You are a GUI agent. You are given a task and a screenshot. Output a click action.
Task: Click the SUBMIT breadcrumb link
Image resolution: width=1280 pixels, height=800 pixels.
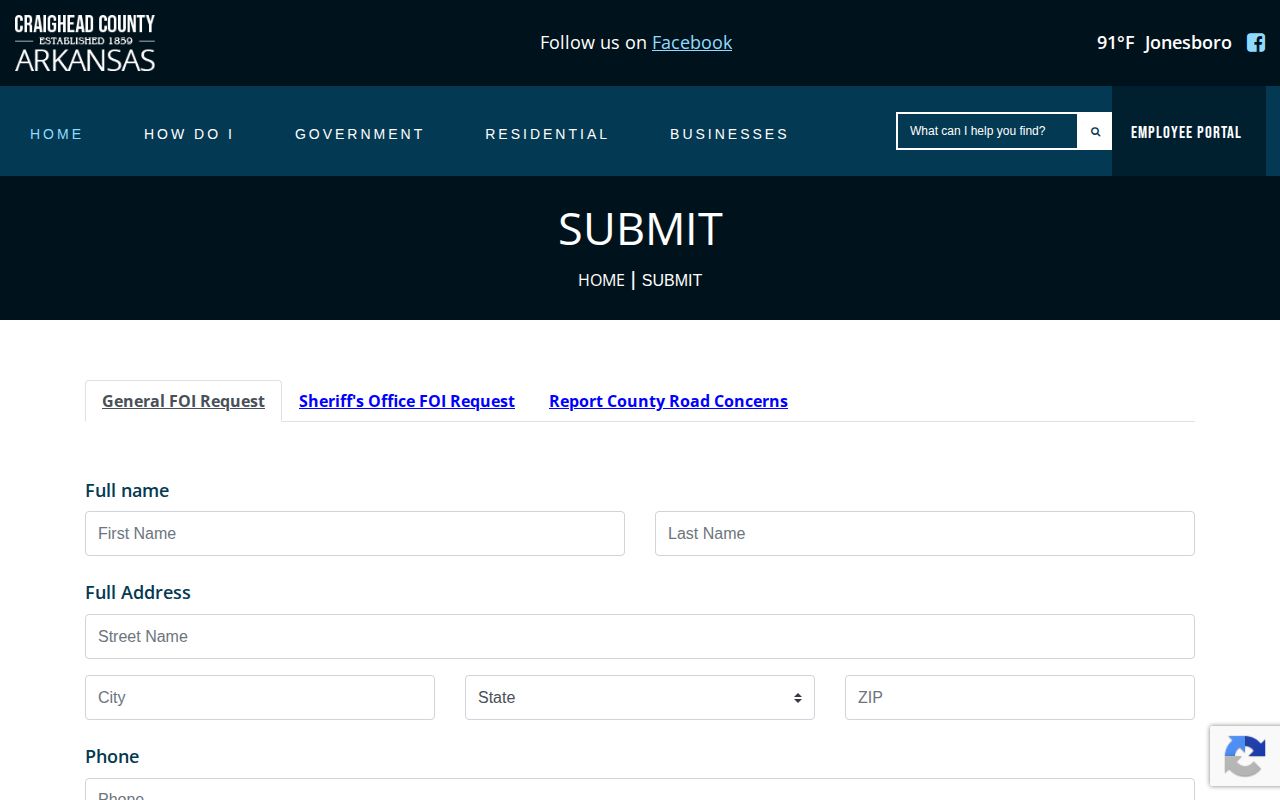672,280
